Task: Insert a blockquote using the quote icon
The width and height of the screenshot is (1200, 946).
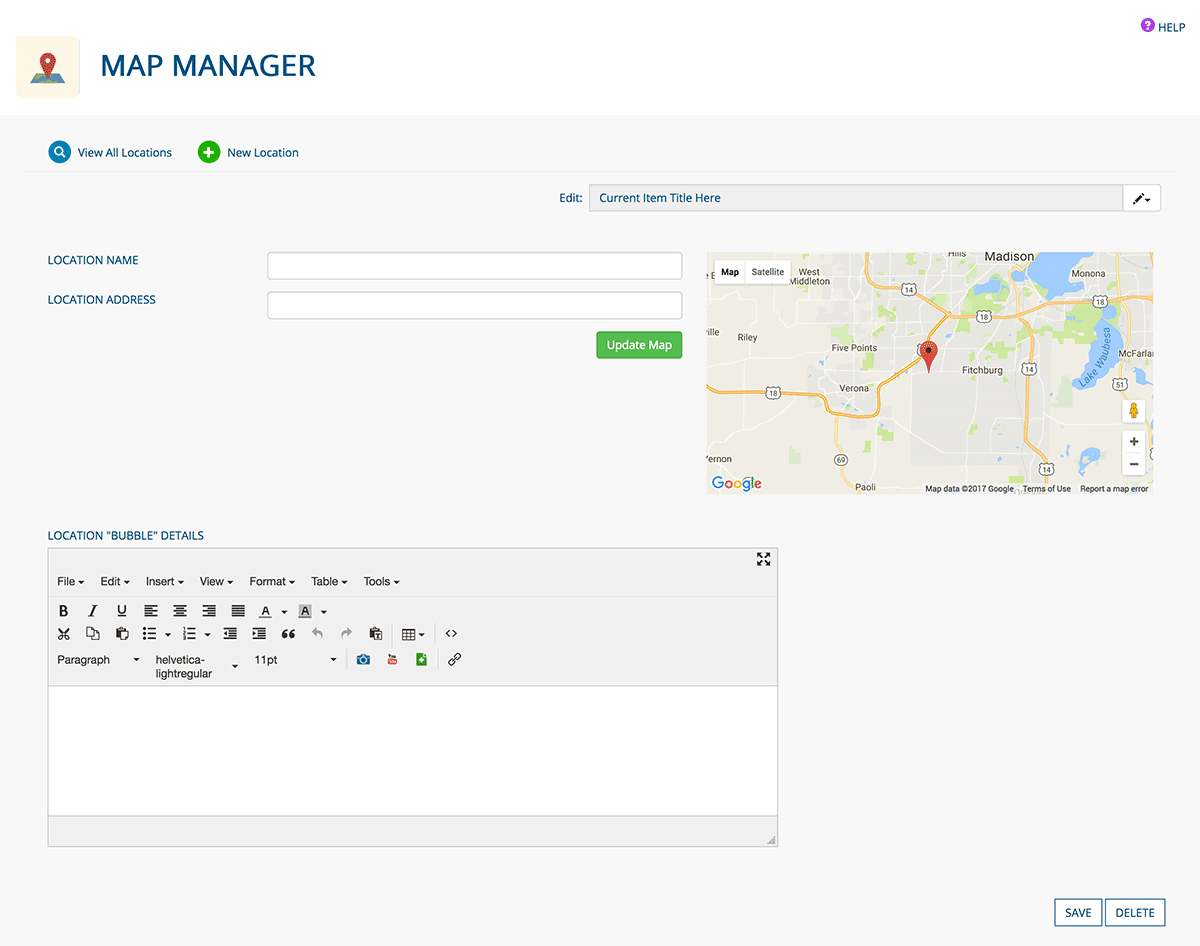Action: [288, 634]
